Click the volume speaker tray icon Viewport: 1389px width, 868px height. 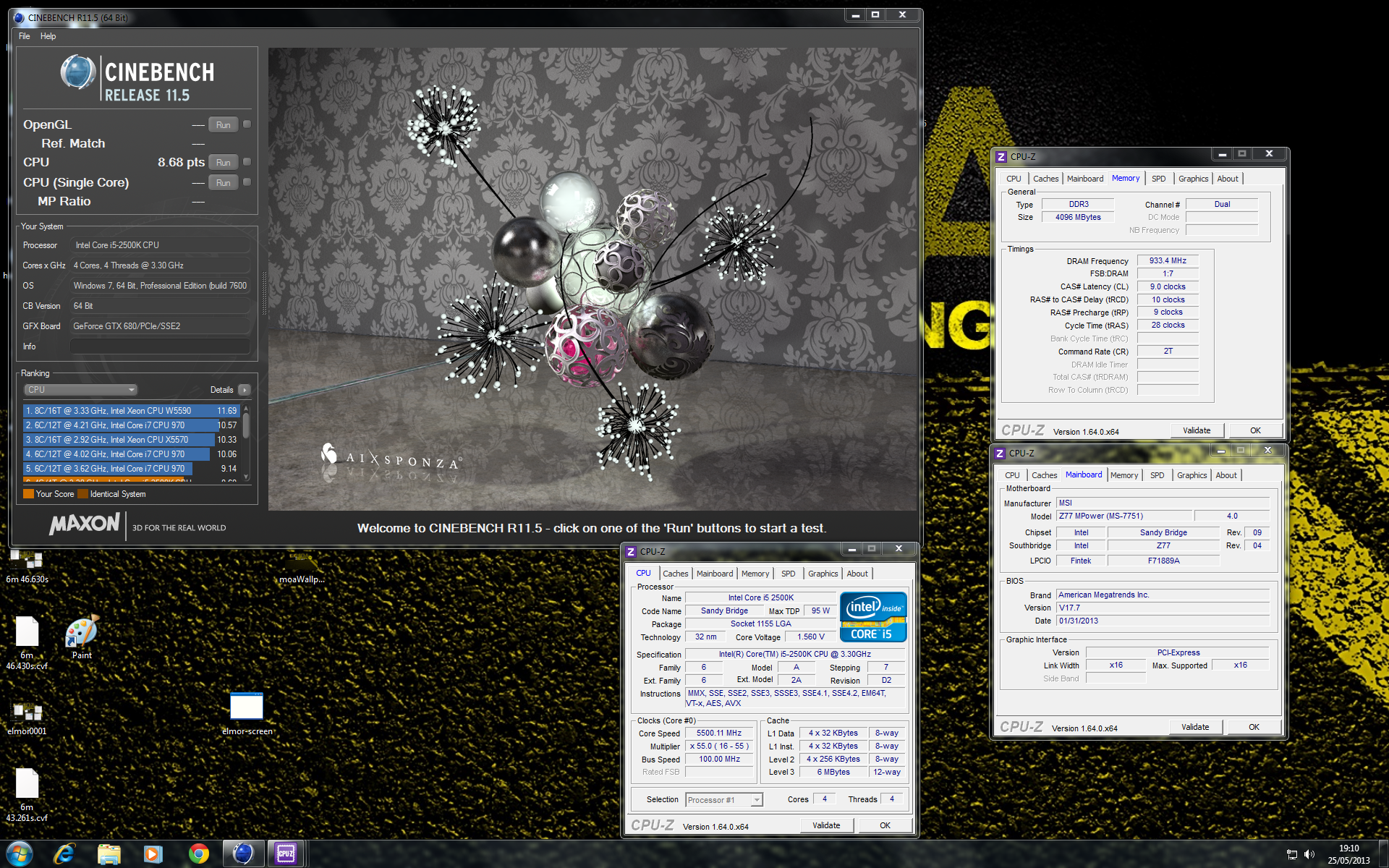(1309, 854)
